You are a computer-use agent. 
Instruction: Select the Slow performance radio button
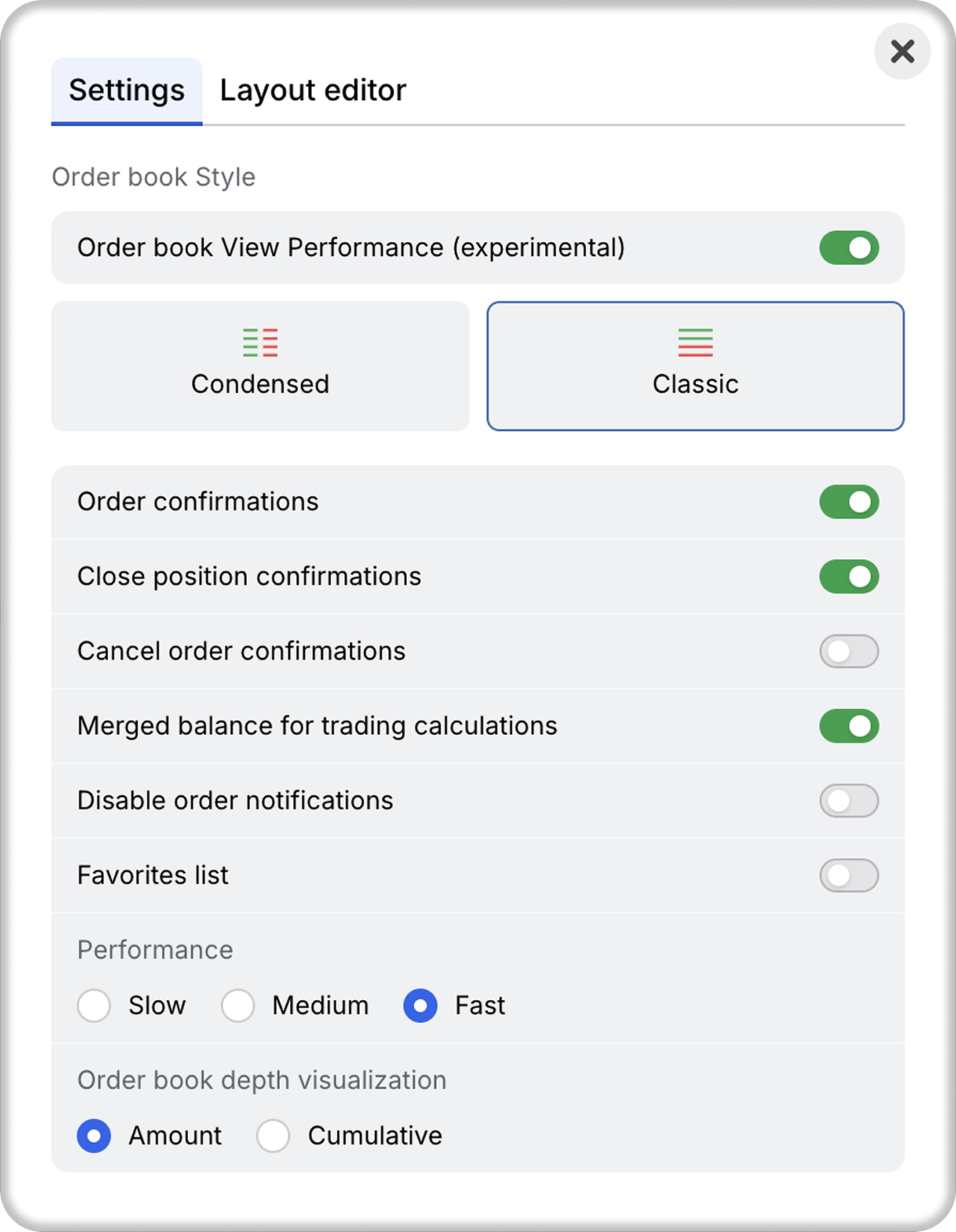click(x=94, y=1005)
